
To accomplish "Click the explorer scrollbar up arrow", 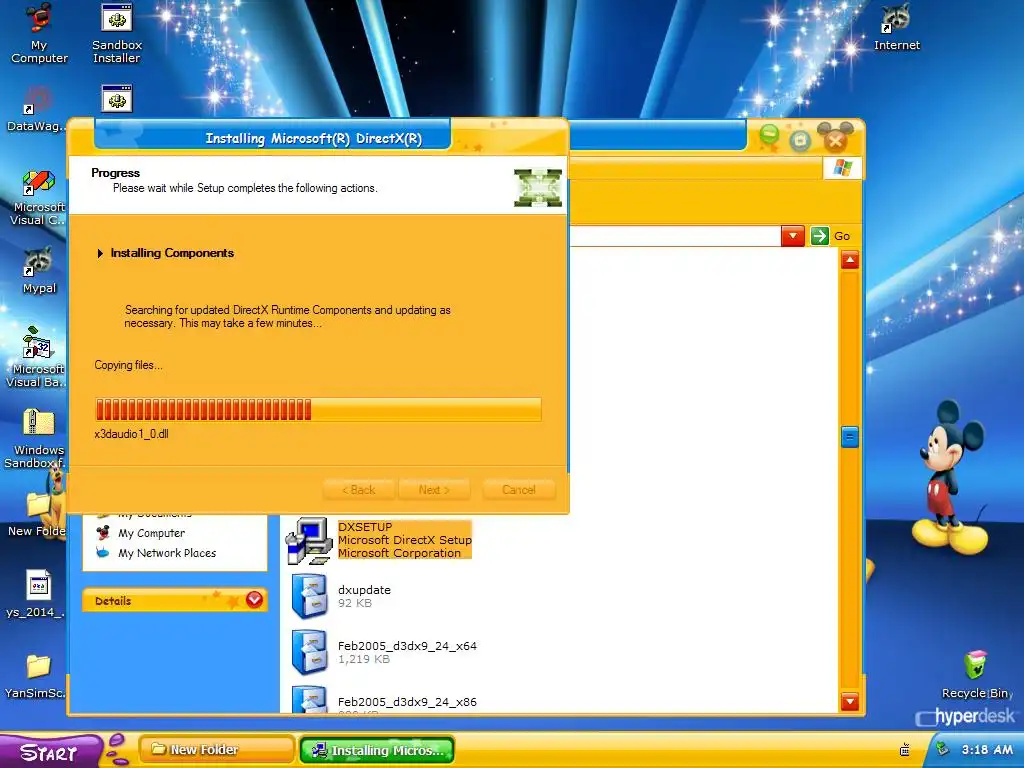I will [850, 261].
